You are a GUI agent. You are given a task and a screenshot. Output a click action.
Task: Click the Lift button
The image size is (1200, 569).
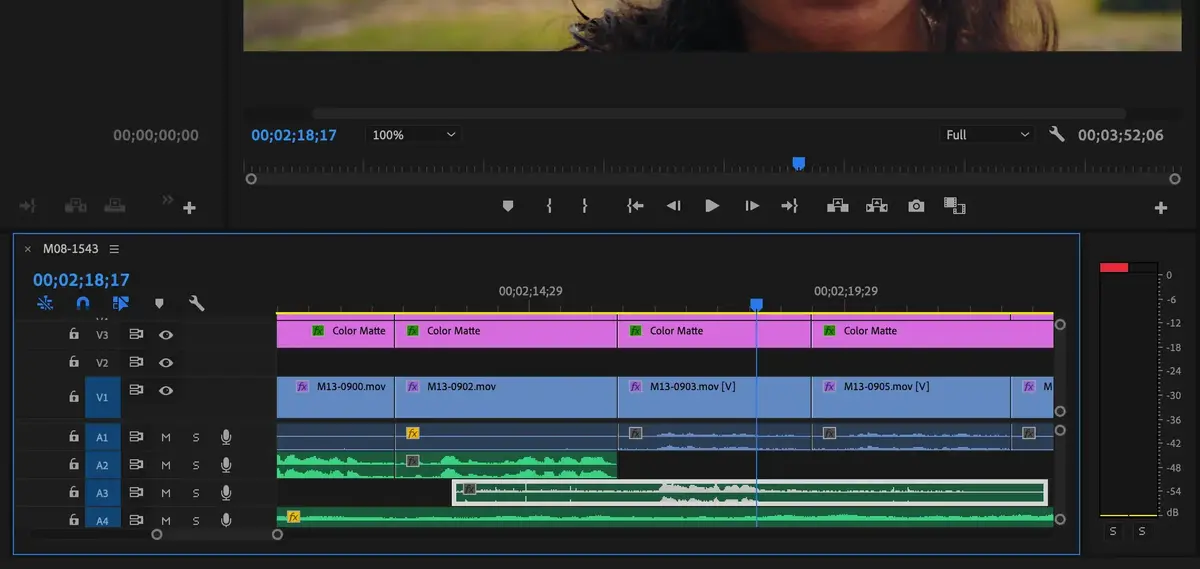click(837, 206)
